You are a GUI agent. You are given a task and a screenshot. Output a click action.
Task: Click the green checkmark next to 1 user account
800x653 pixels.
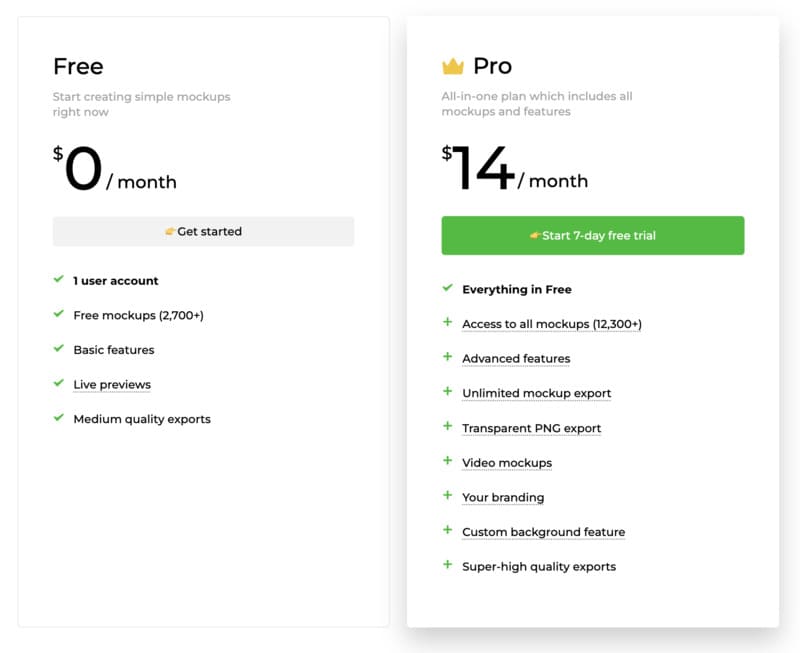59,279
